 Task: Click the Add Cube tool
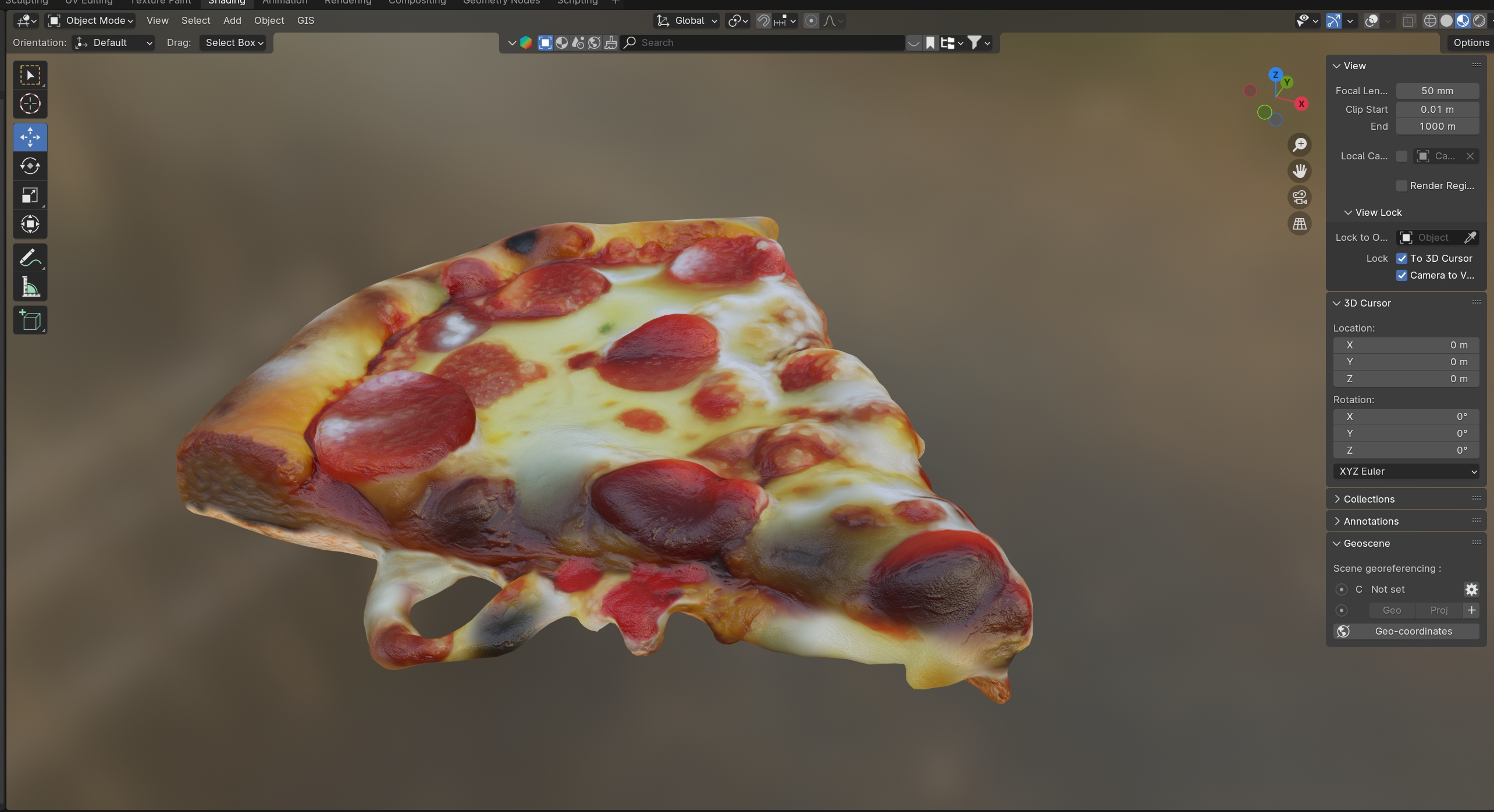pos(30,320)
